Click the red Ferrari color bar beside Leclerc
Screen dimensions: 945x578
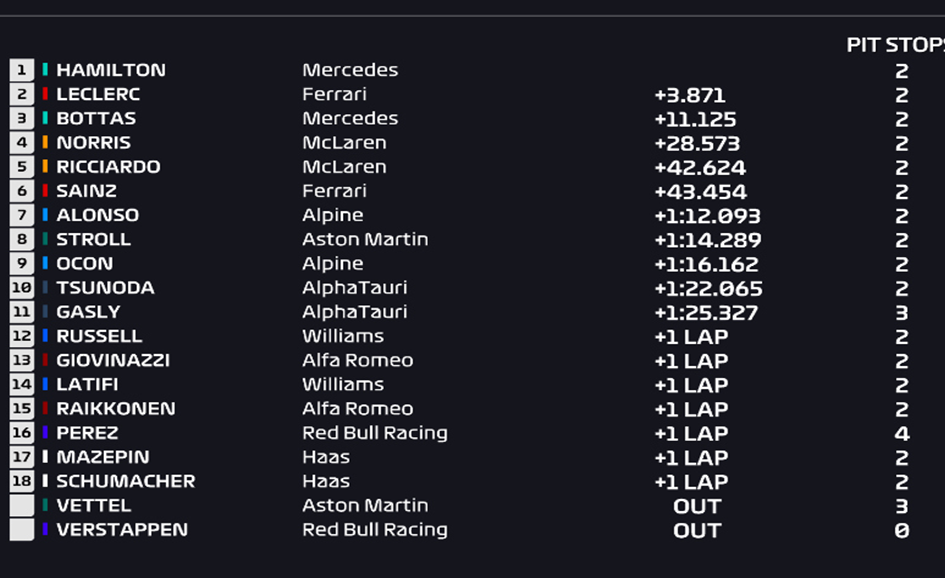(45, 94)
